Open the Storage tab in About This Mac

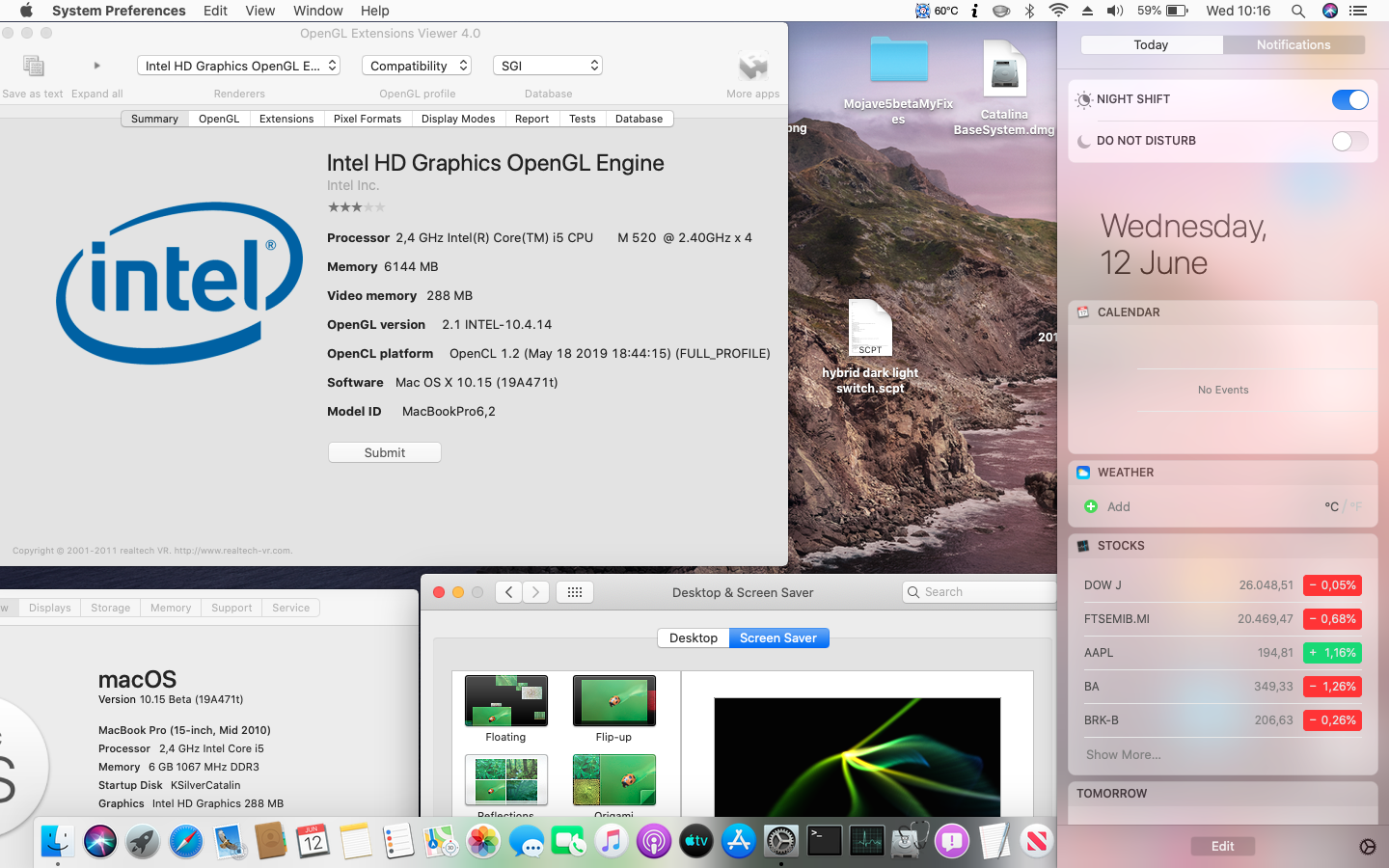point(110,608)
